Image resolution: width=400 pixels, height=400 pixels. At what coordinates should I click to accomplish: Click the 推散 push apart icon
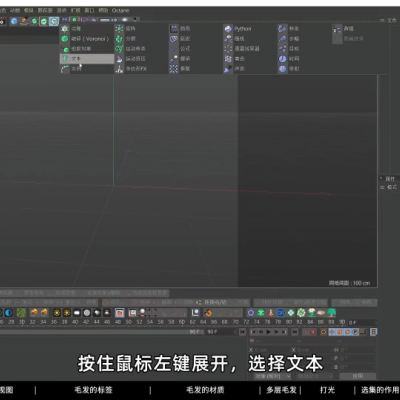pos(174,69)
